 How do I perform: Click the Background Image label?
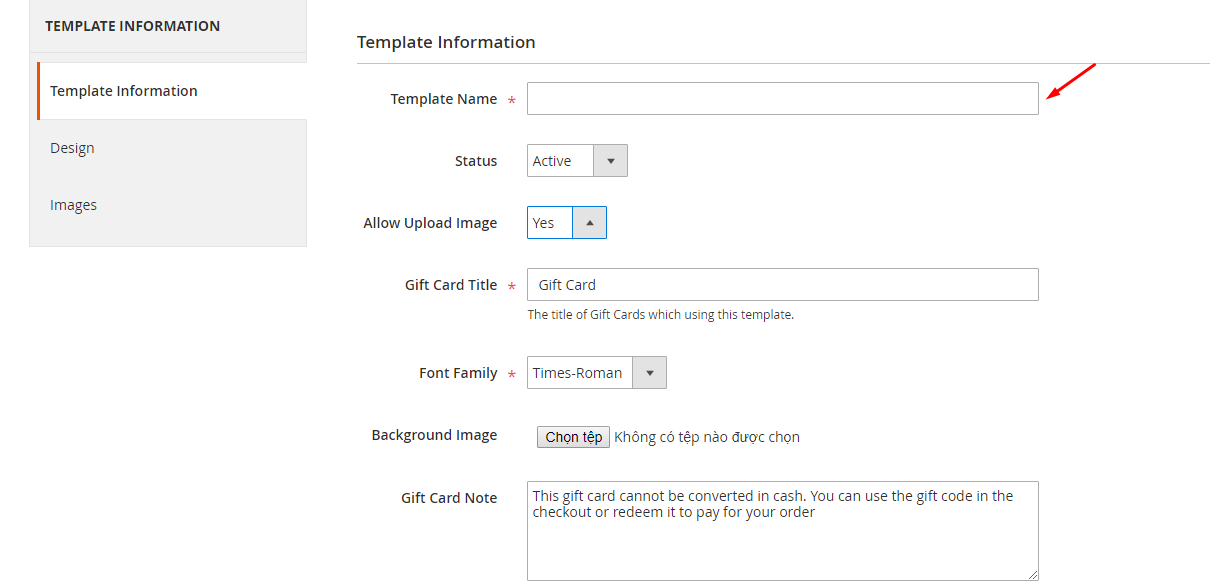434,435
